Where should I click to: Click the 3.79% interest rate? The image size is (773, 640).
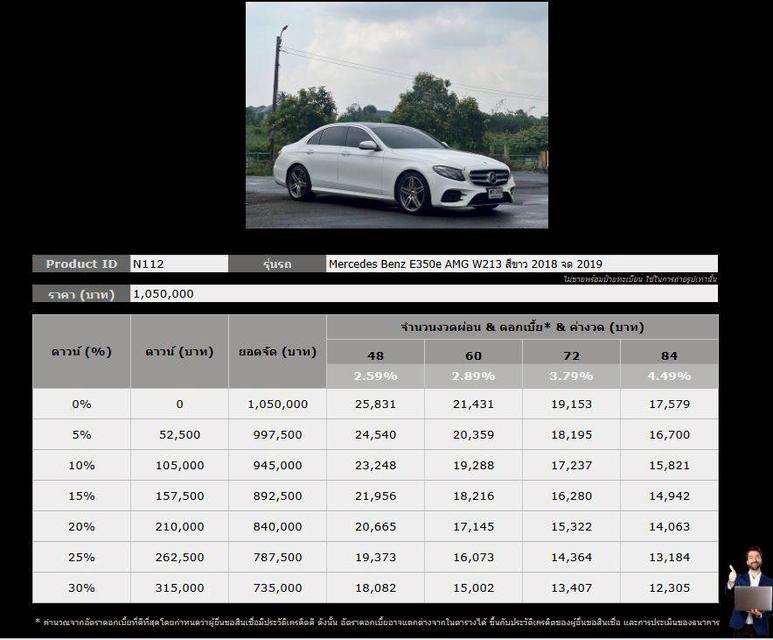click(x=571, y=376)
